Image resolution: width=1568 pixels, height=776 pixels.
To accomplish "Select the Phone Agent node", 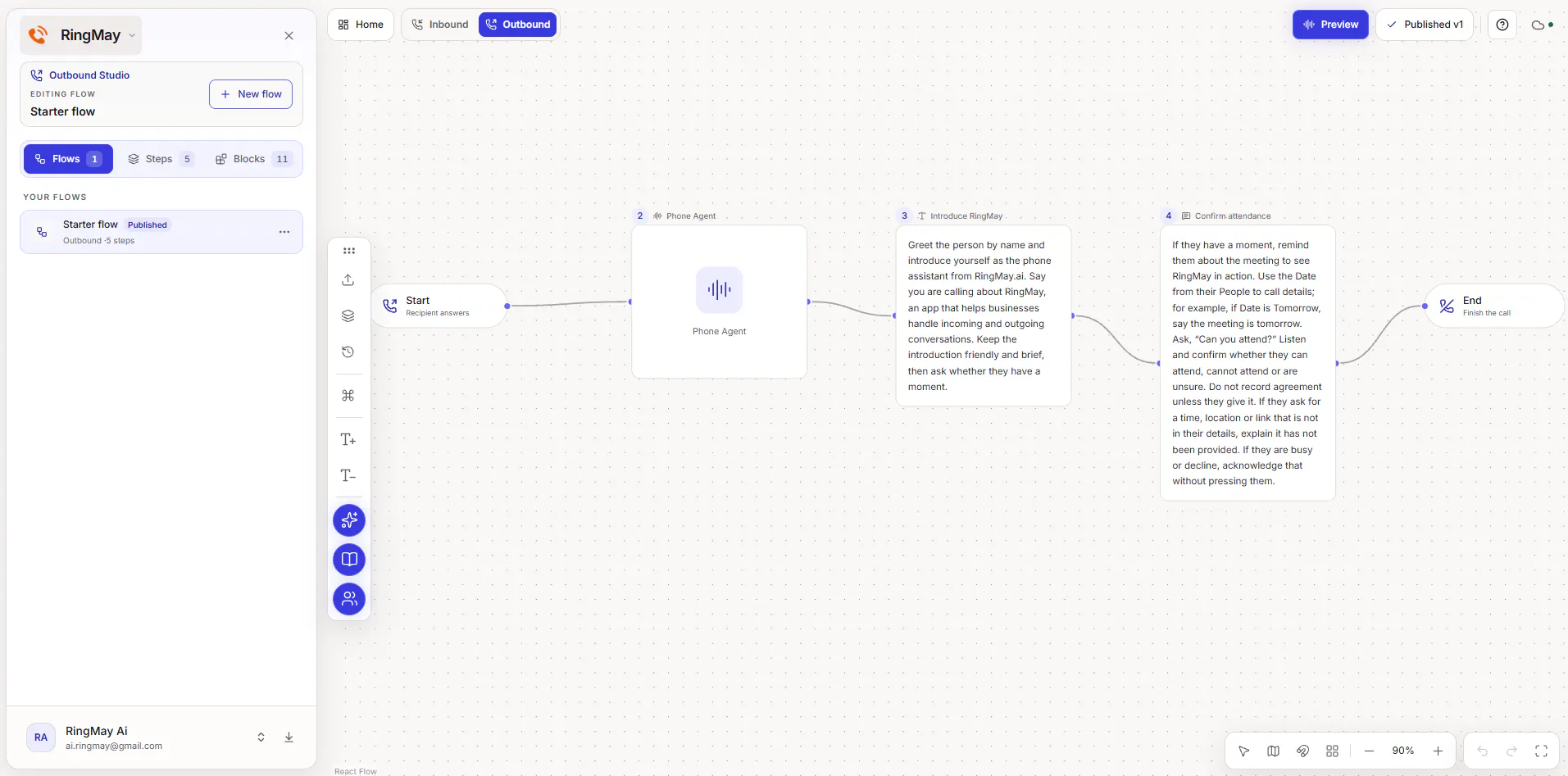I will click(x=720, y=302).
